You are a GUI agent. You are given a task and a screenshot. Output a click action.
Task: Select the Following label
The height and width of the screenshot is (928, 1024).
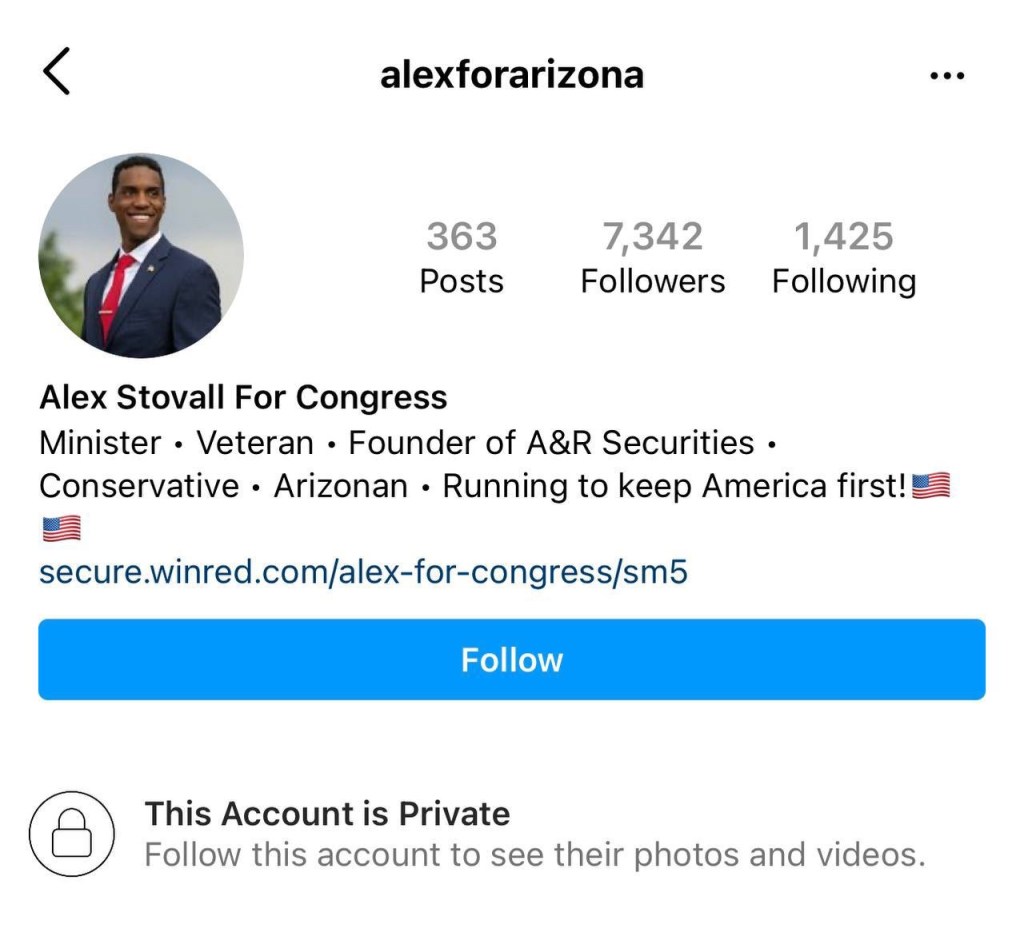click(x=843, y=281)
